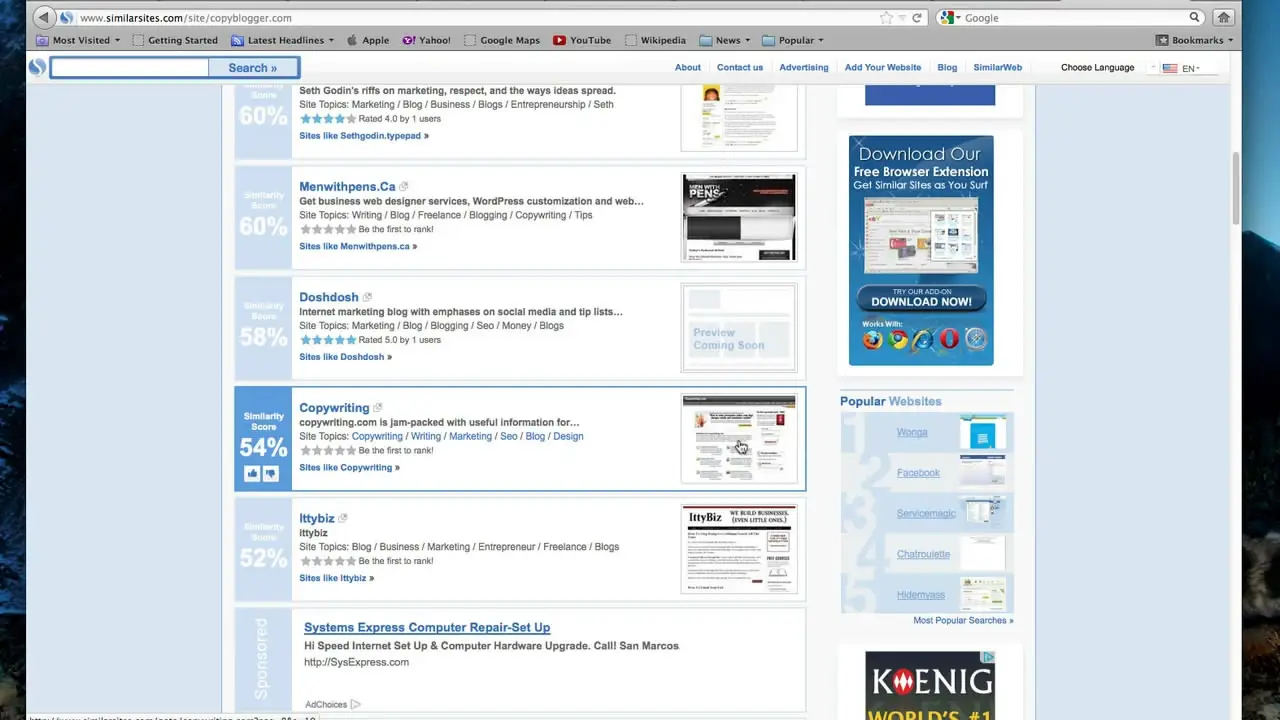Expand the Popular bookmarks folder

pos(793,40)
